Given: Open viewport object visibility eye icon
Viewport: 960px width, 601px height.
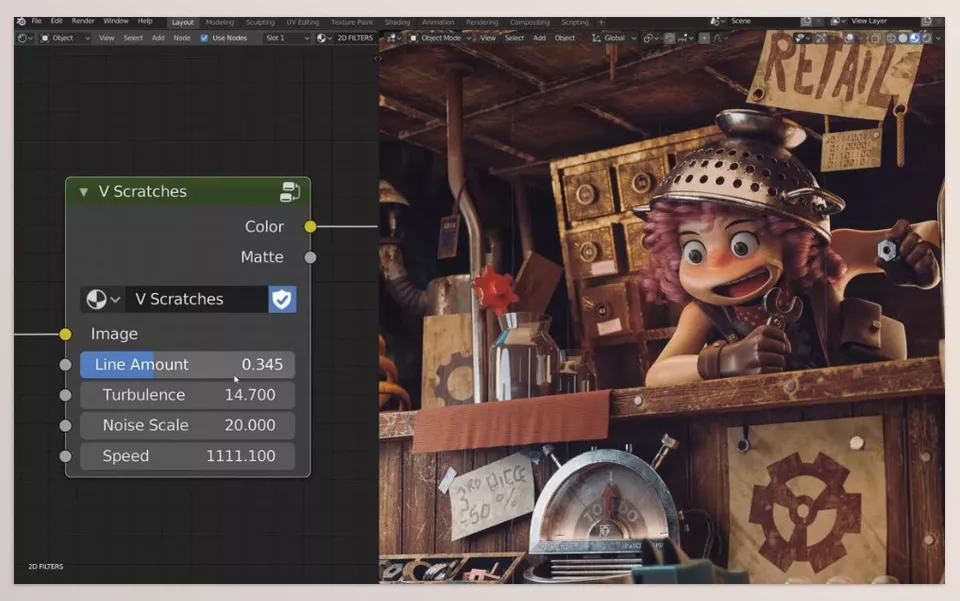Looking at the screenshot, I should pyautogui.click(x=802, y=38).
